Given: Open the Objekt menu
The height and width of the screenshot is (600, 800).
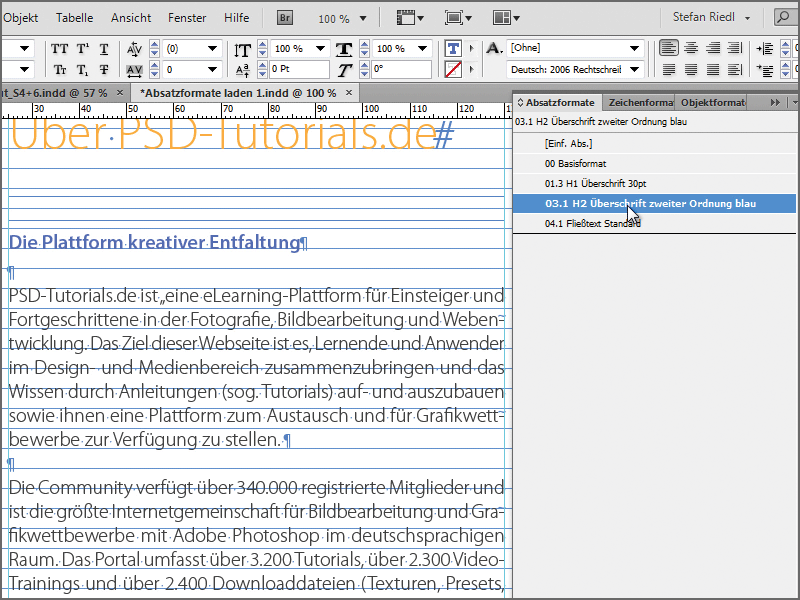Looking at the screenshot, I should (20, 18).
